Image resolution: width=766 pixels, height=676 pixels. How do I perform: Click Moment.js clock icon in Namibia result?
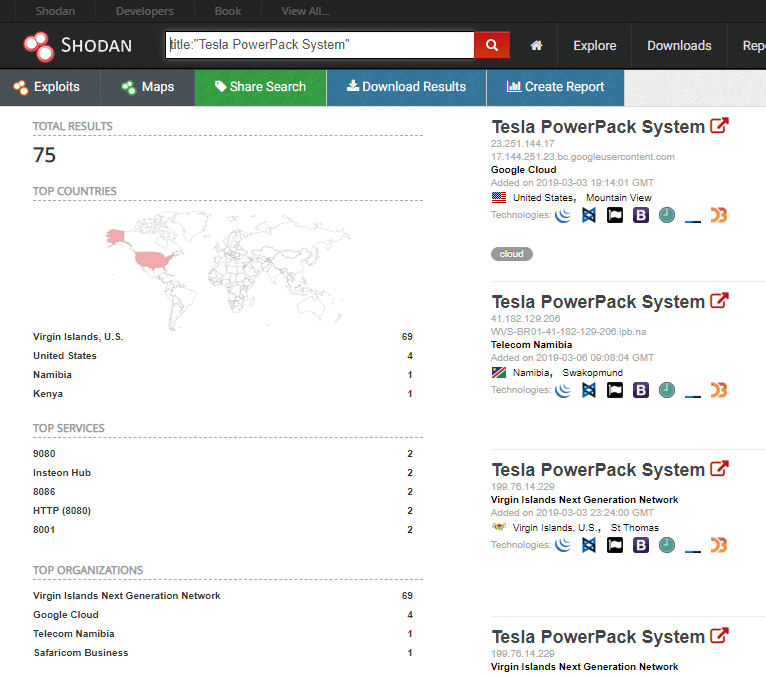click(x=667, y=389)
